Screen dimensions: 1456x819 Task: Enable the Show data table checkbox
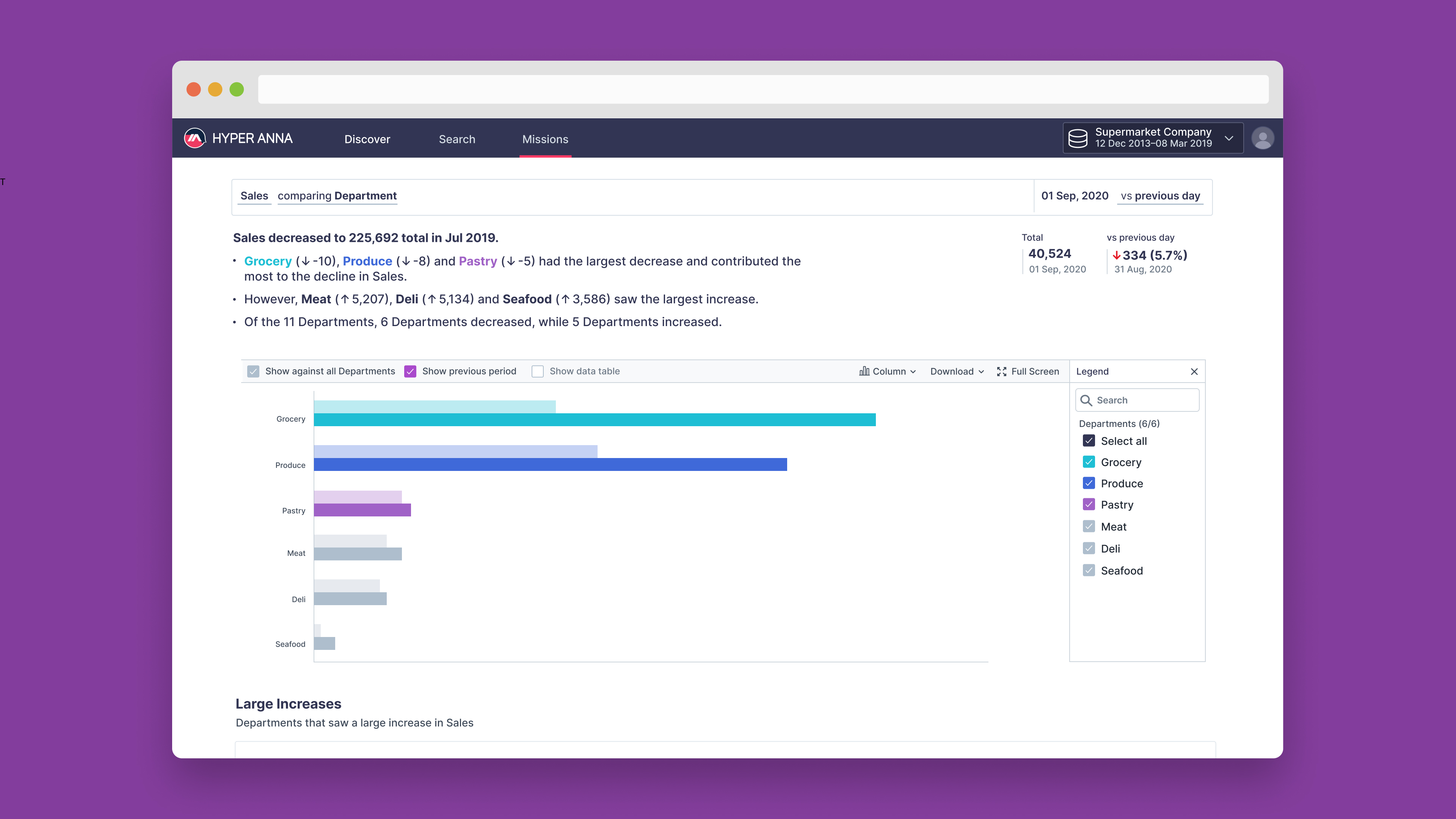pos(538,371)
